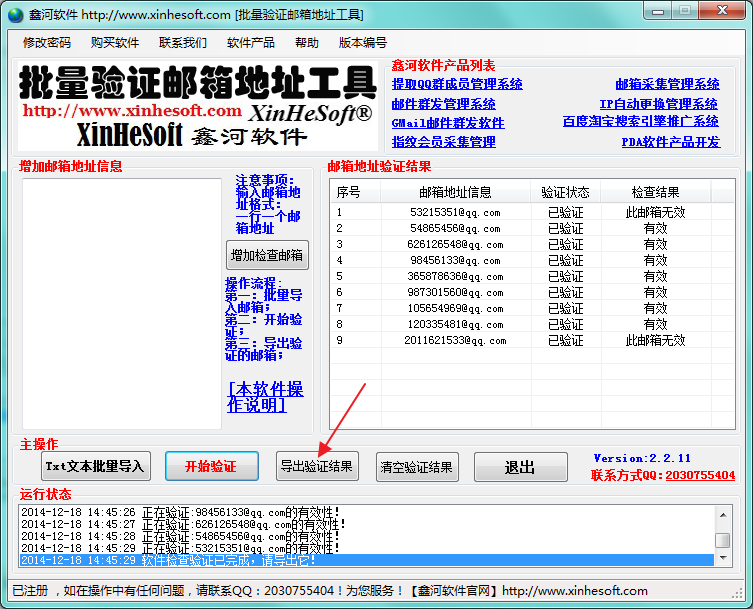Viewport: 753px width, 609px height.
Task: Minimize the application window
Action: [x=657, y=11]
